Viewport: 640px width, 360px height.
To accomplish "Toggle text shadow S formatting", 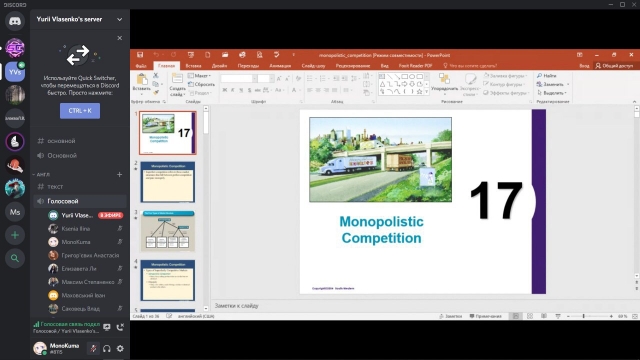I will point(249,90).
